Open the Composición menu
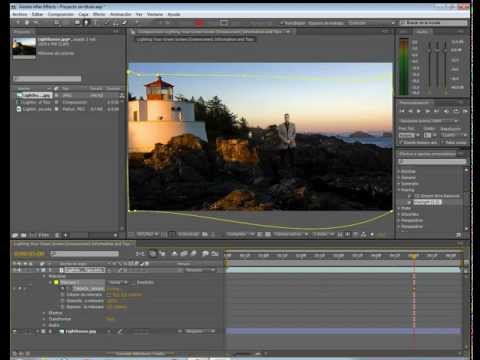This screenshot has height=360, width=480. click(61, 14)
